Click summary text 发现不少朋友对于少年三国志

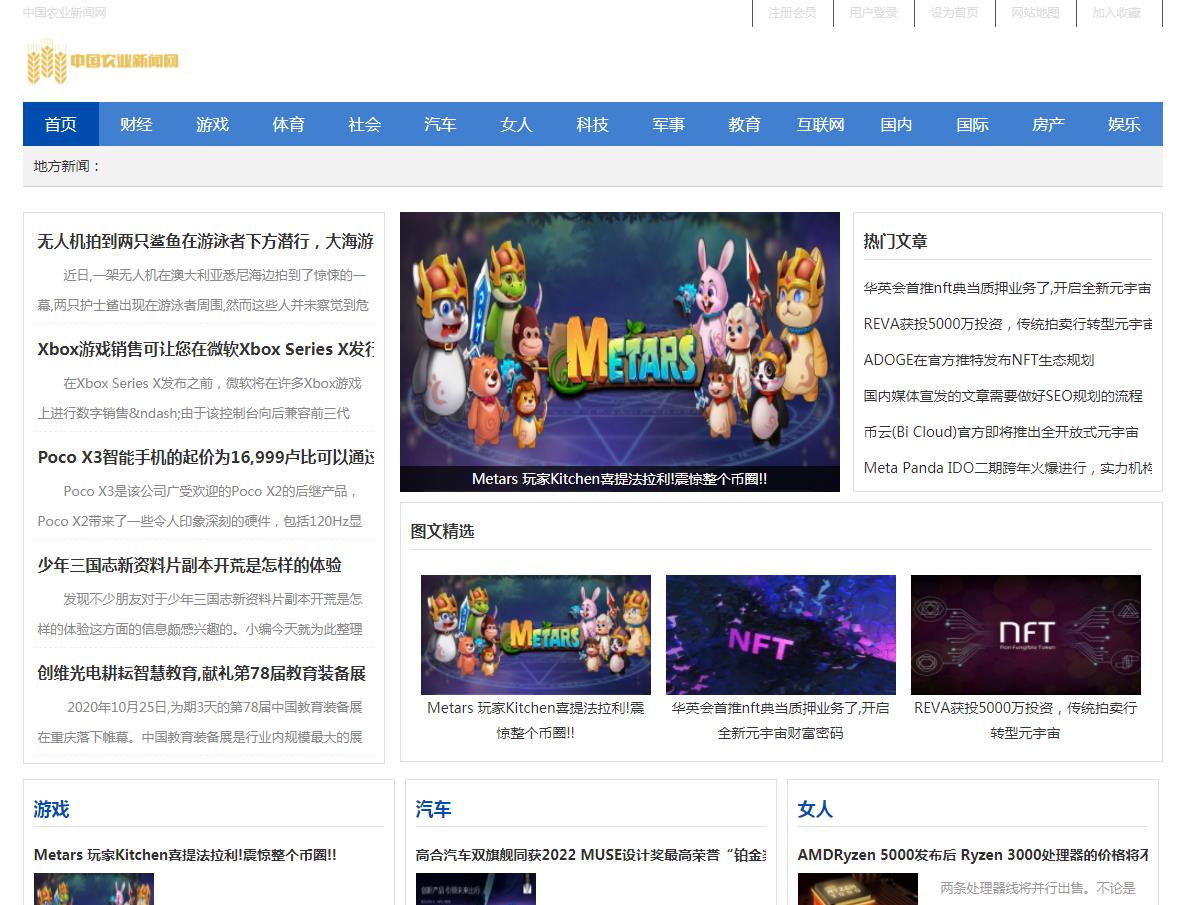point(200,614)
